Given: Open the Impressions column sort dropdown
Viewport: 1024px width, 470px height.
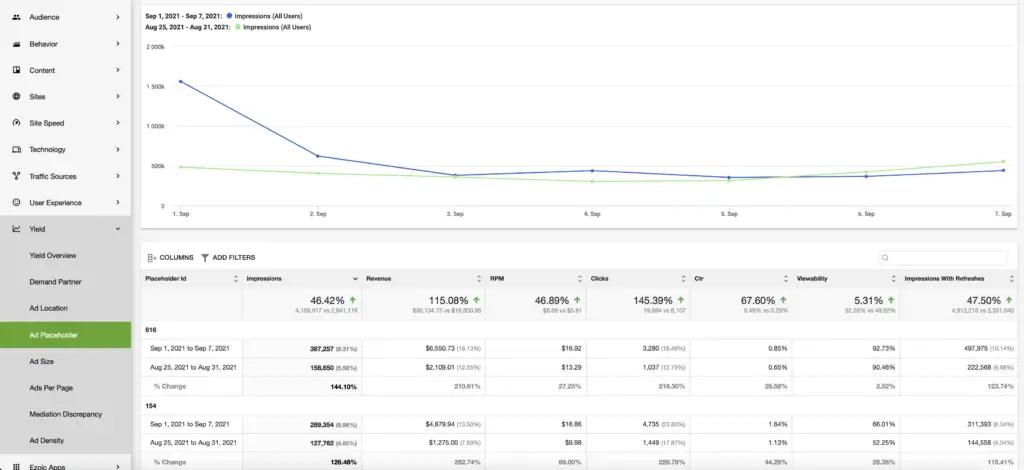Looking at the screenshot, I should [x=355, y=279].
